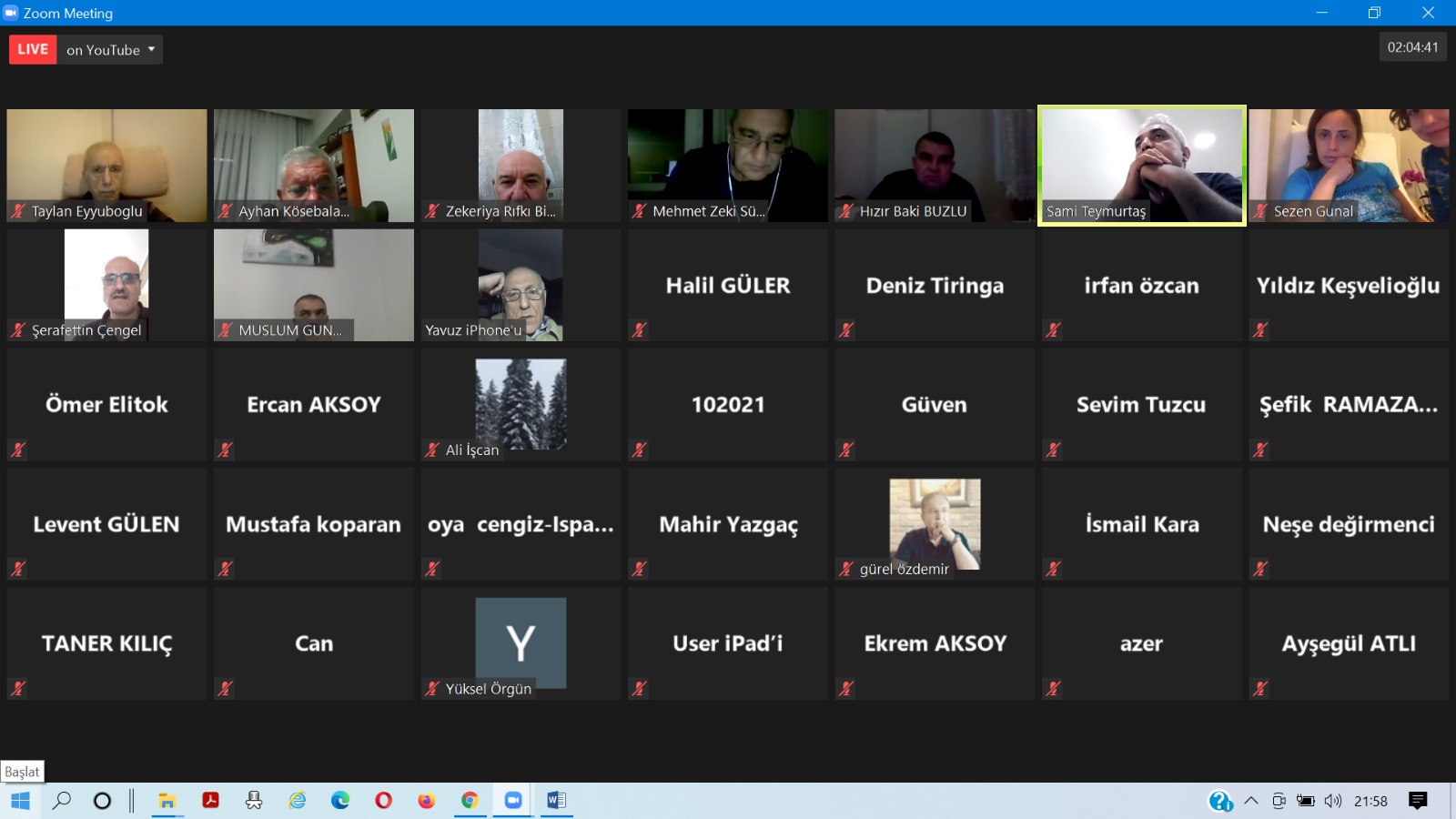Click MUSLUM GUN... name label
The width and height of the screenshot is (1456, 819).
pos(290,330)
